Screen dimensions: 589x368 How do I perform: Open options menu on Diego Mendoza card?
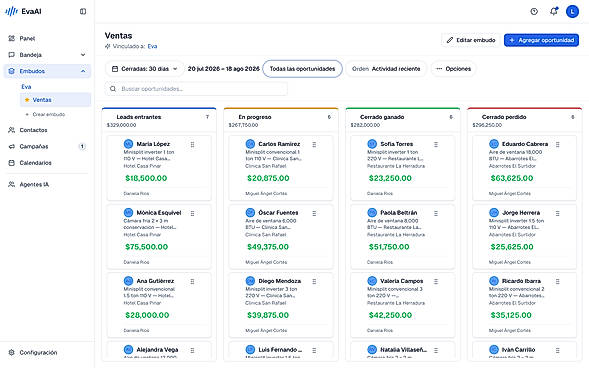click(x=314, y=281)
